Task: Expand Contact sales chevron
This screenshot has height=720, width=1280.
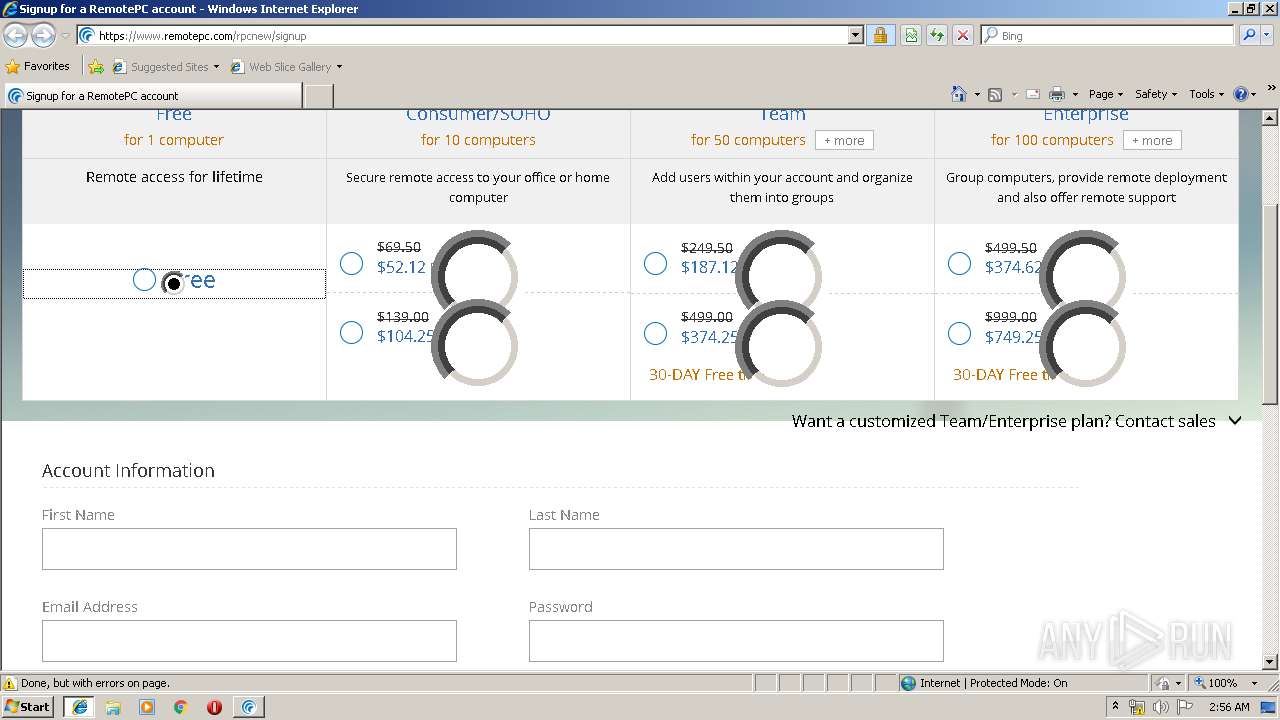Action: click(x=1235, y=421)
